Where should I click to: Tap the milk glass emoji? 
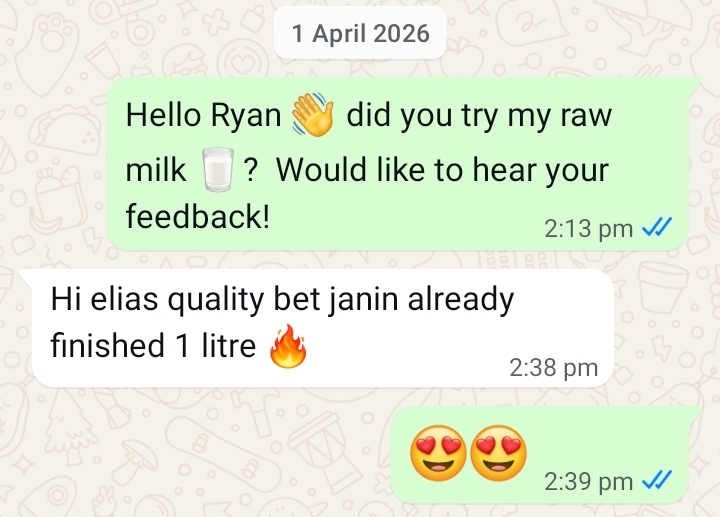(x=218, y=169)
